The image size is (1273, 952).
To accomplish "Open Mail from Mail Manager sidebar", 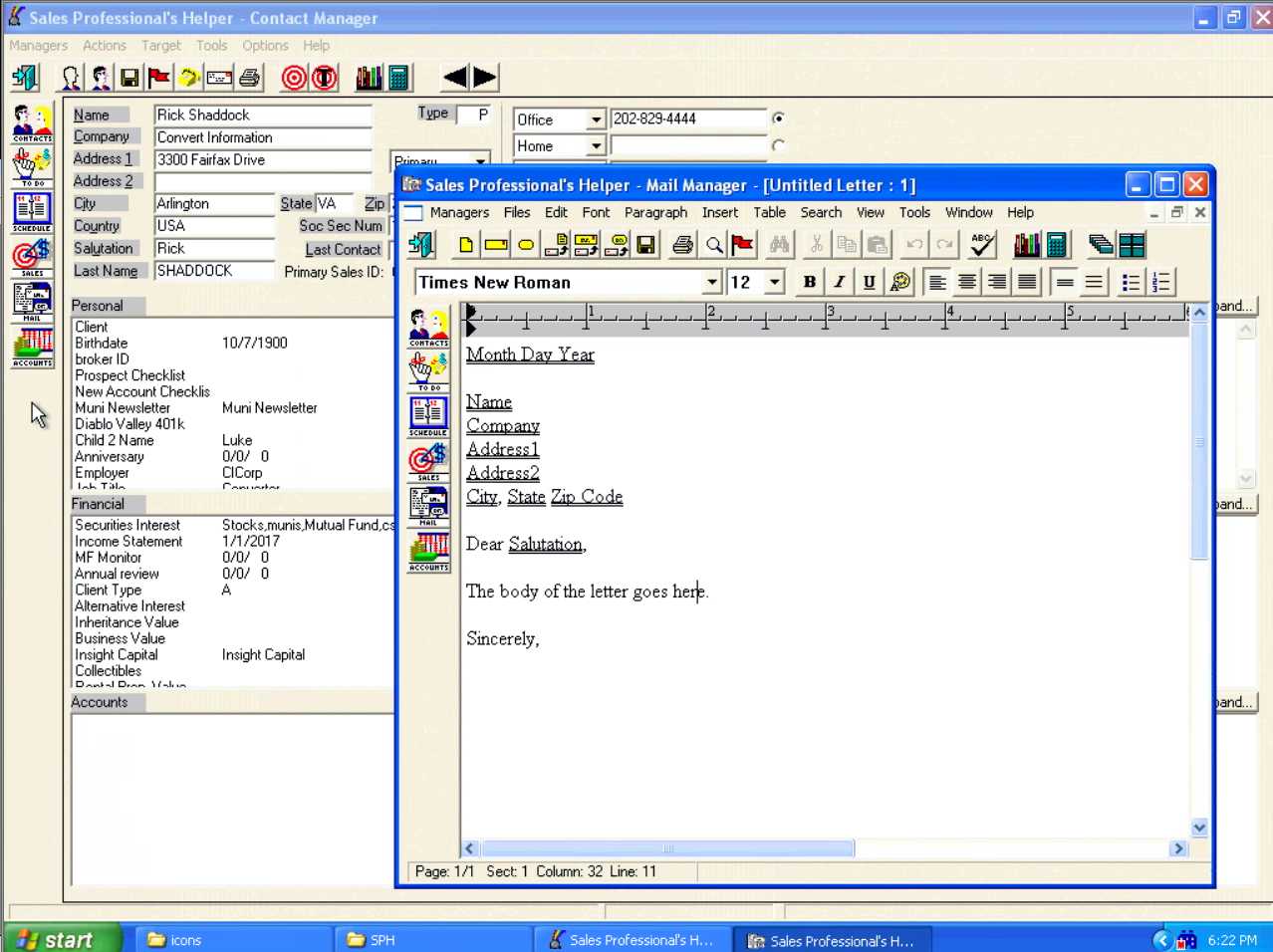I will 428,507.
